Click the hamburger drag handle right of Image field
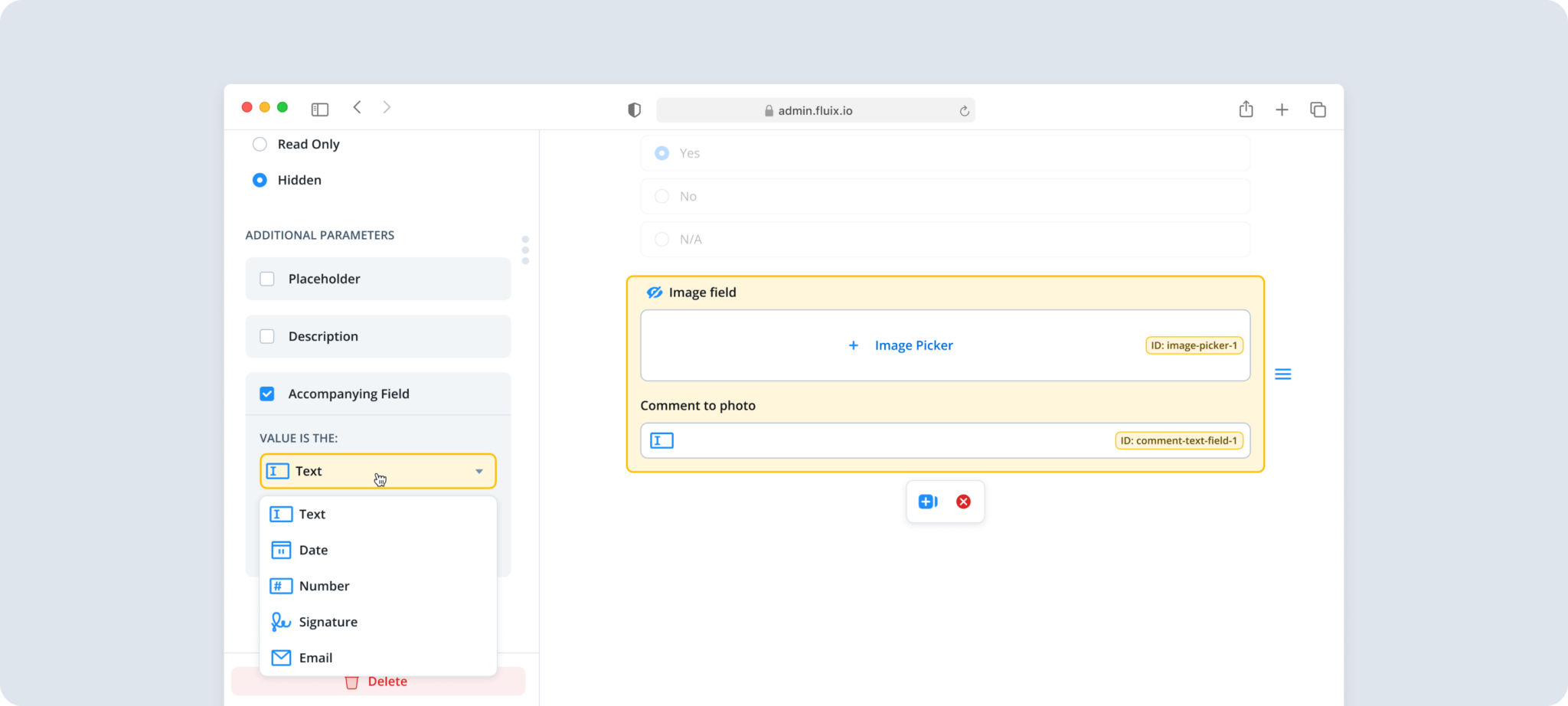This screenshot has width=1568, height=706. tap(1284, 374)
